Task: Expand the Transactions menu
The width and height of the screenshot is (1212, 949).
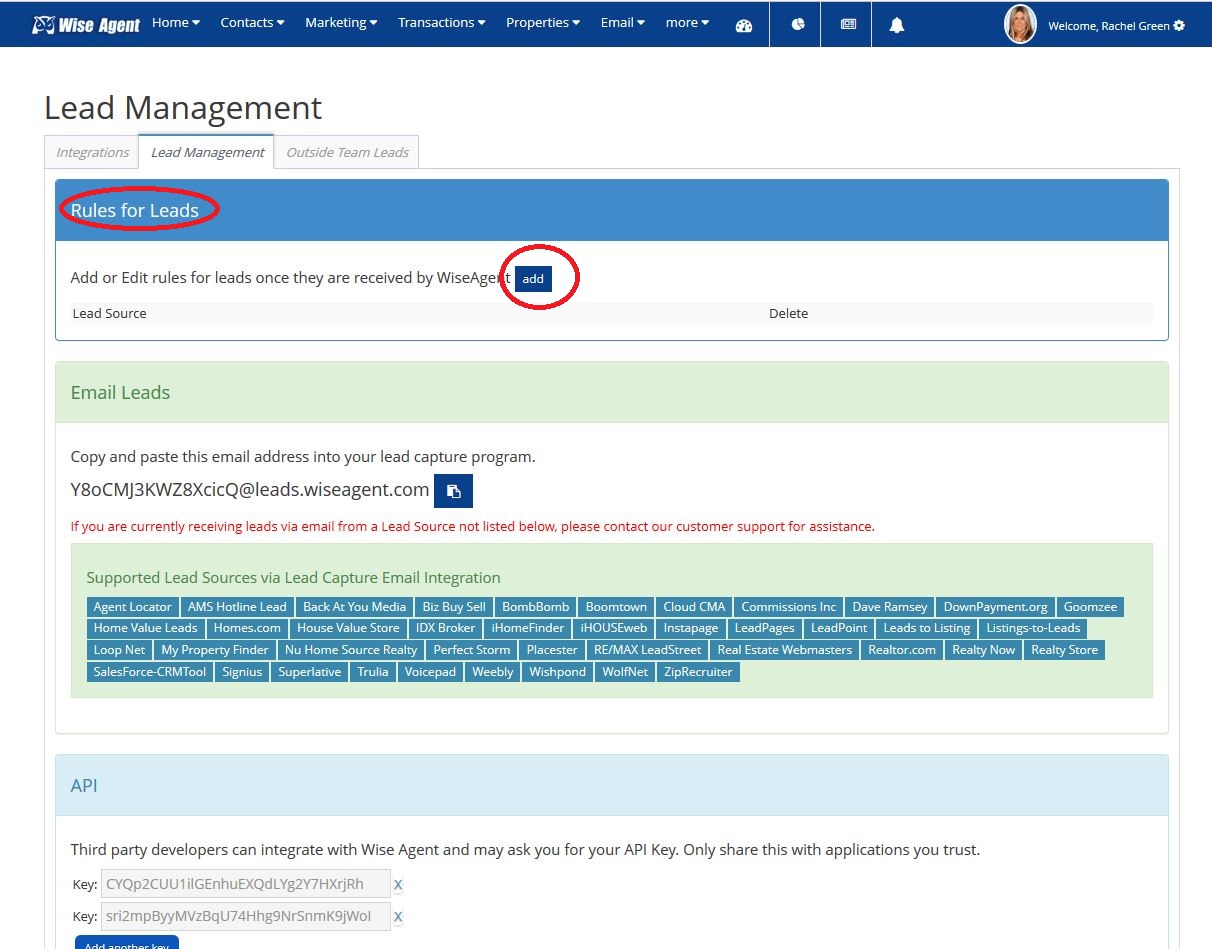Action: click(x=441, y=22)
